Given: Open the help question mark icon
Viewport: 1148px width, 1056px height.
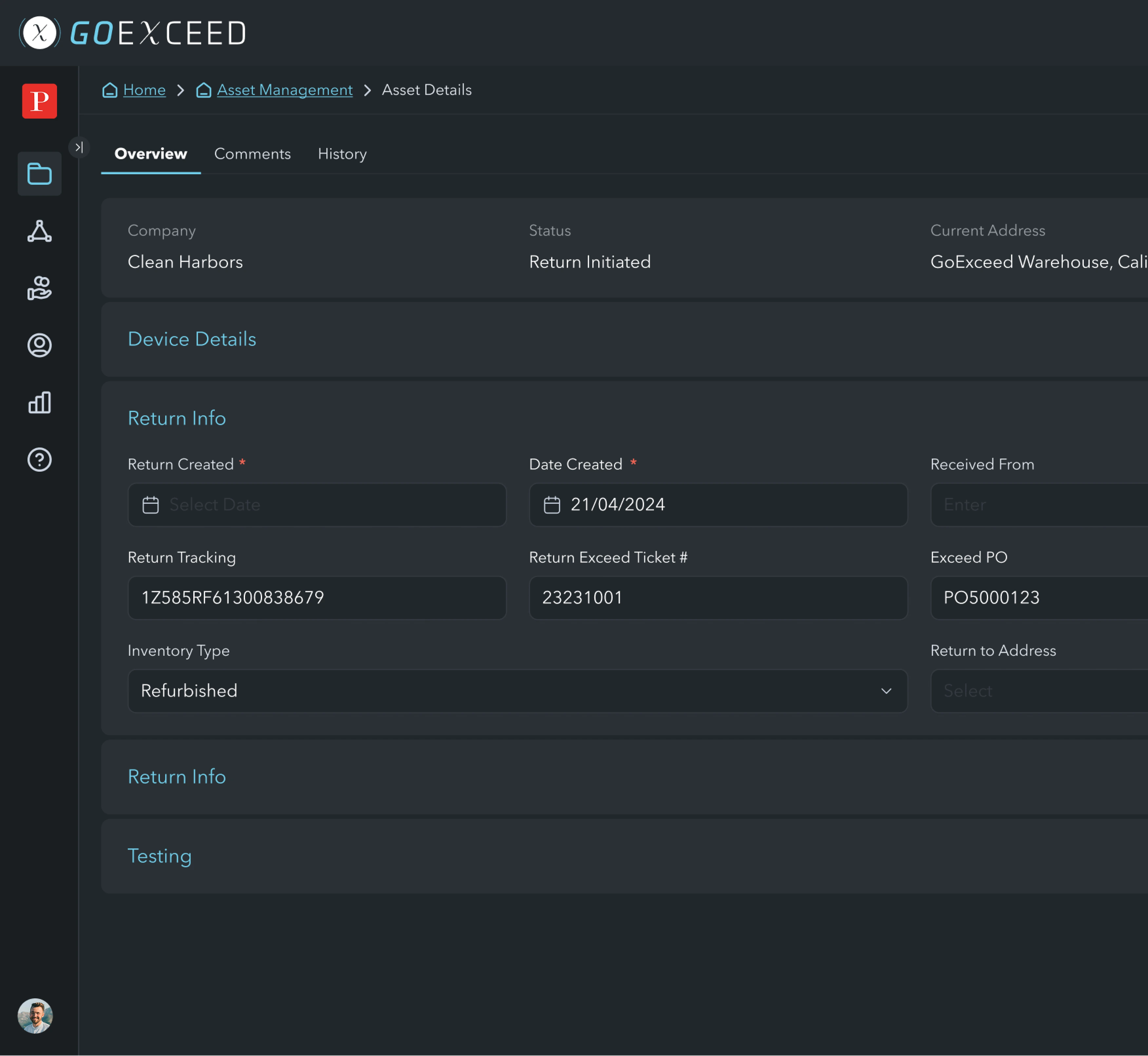Looking at the screenshot, I should coord(39,460).
